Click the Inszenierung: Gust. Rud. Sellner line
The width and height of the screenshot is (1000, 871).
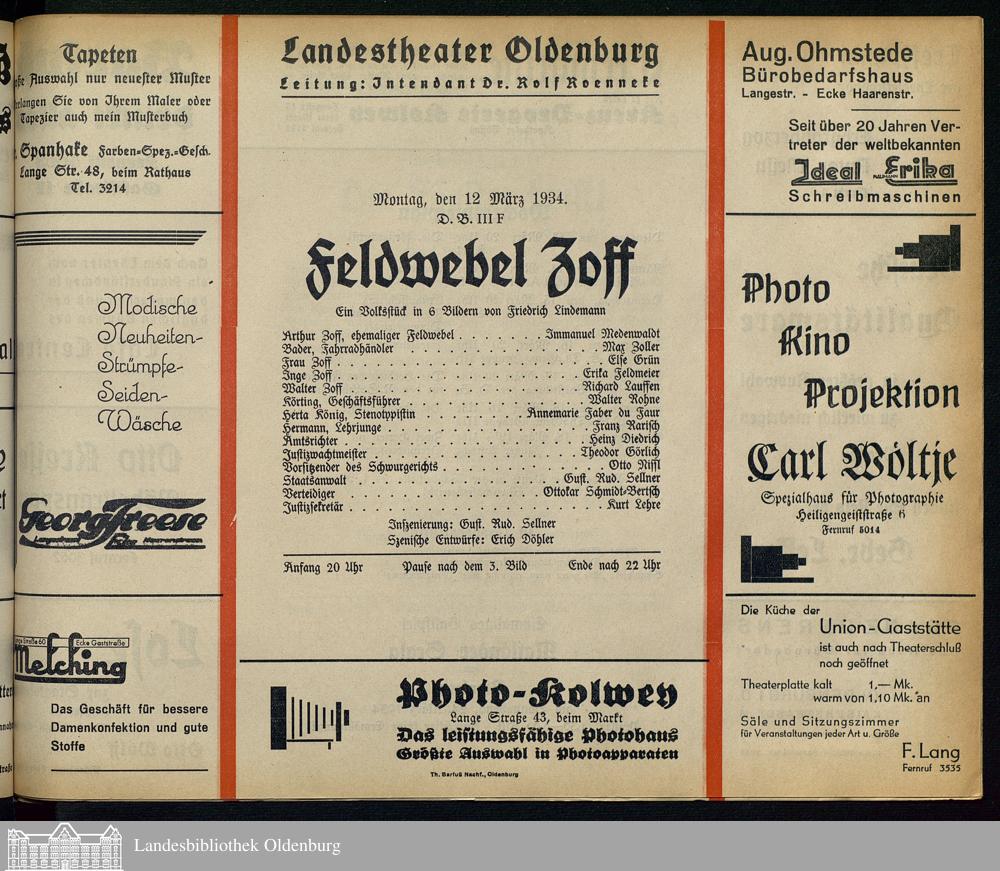click(x=470, y=523)
